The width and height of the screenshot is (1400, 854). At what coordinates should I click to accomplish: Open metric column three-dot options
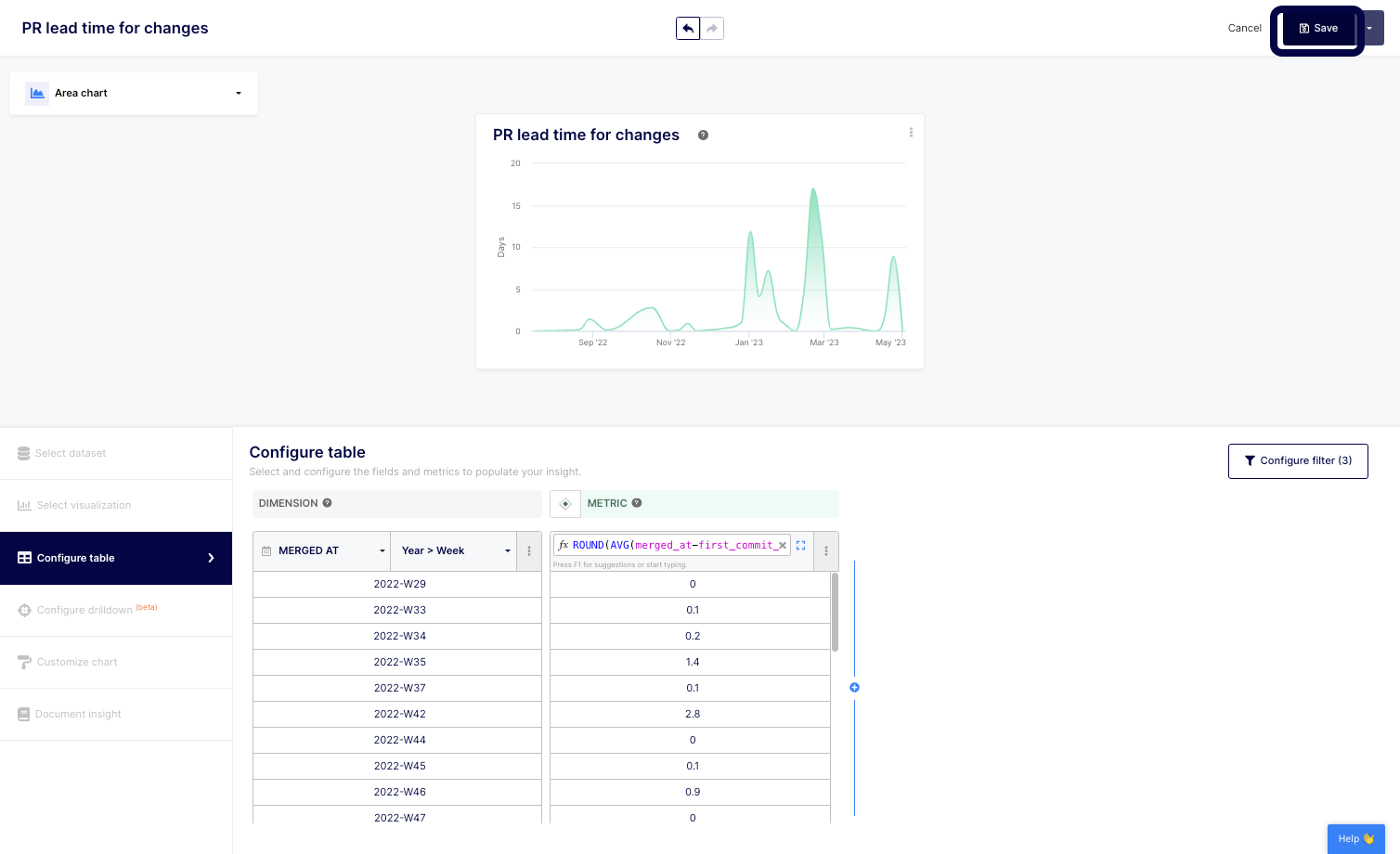click(826, 551)
